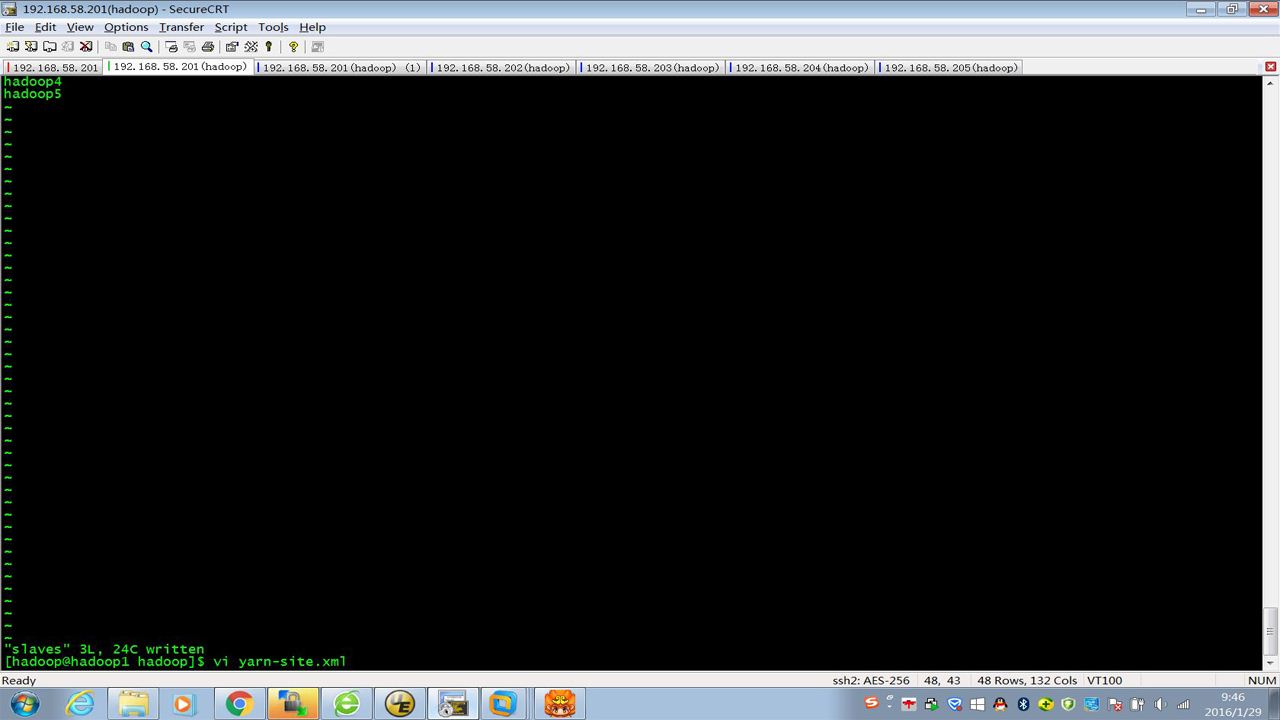The image size is (1280, 720).
Task: Click the grayed Reconnect toolbar icon
Action: (67, 46)
